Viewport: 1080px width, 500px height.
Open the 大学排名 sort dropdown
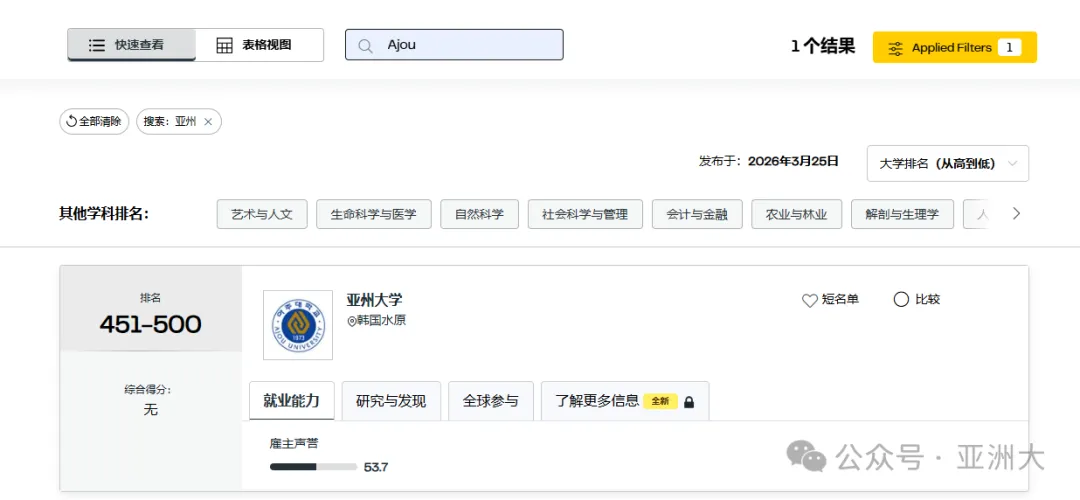coord(948,163)
